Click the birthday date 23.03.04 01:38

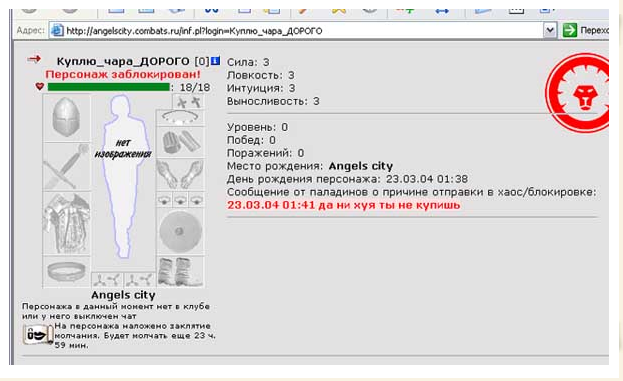pos(427,179)
